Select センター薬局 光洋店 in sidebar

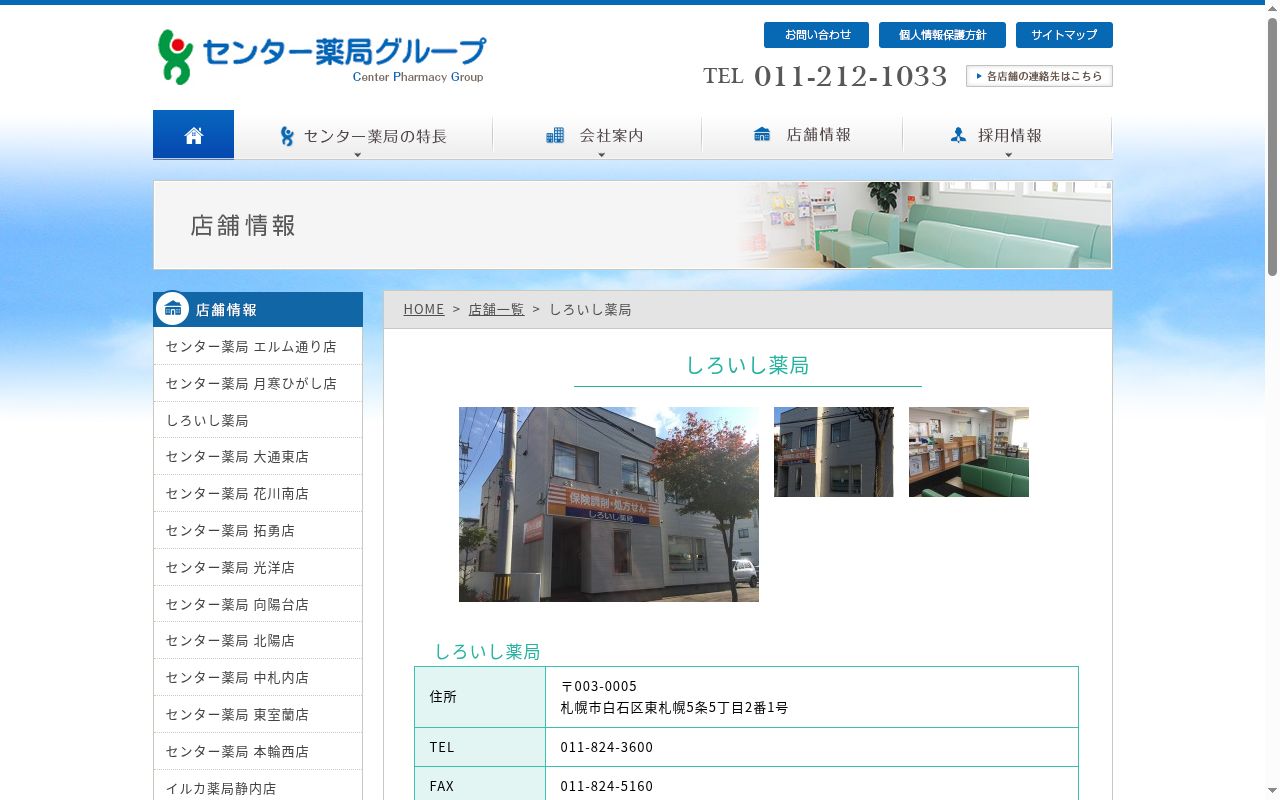258,568
